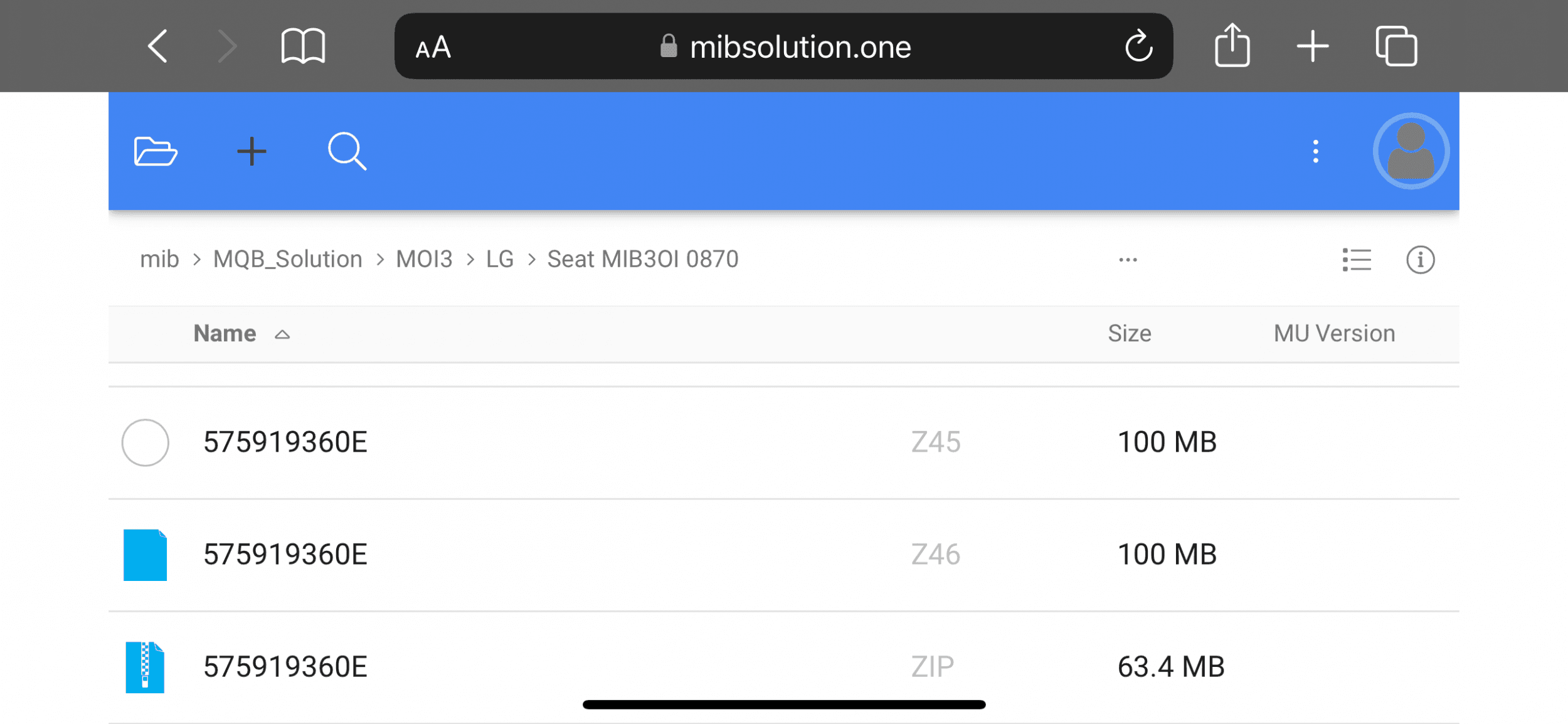Navigate to LG breadcrumb folder

pyautogui.click(x=499, y=259)
